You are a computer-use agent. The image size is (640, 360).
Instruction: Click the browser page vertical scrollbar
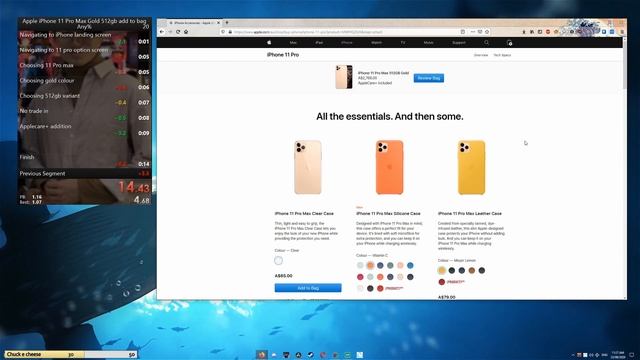(625, 167)
